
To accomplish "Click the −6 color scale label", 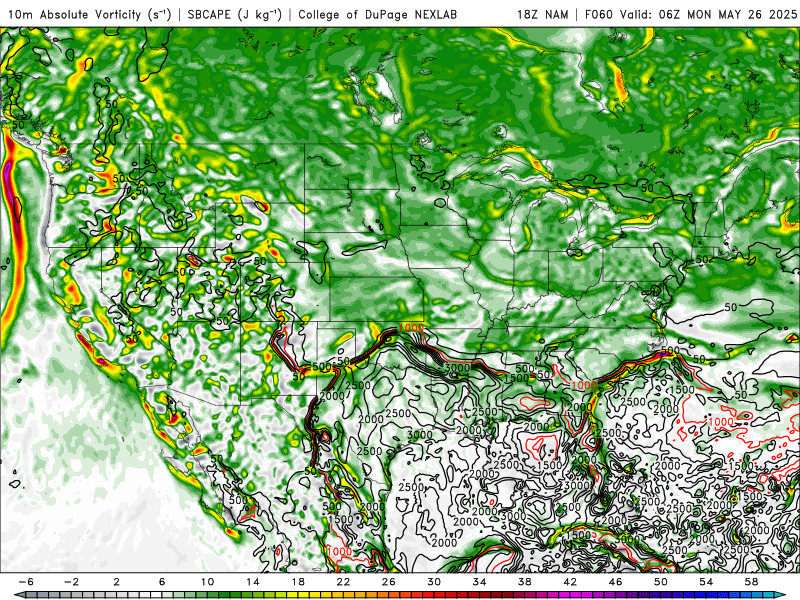I will (x=26, y=582).
